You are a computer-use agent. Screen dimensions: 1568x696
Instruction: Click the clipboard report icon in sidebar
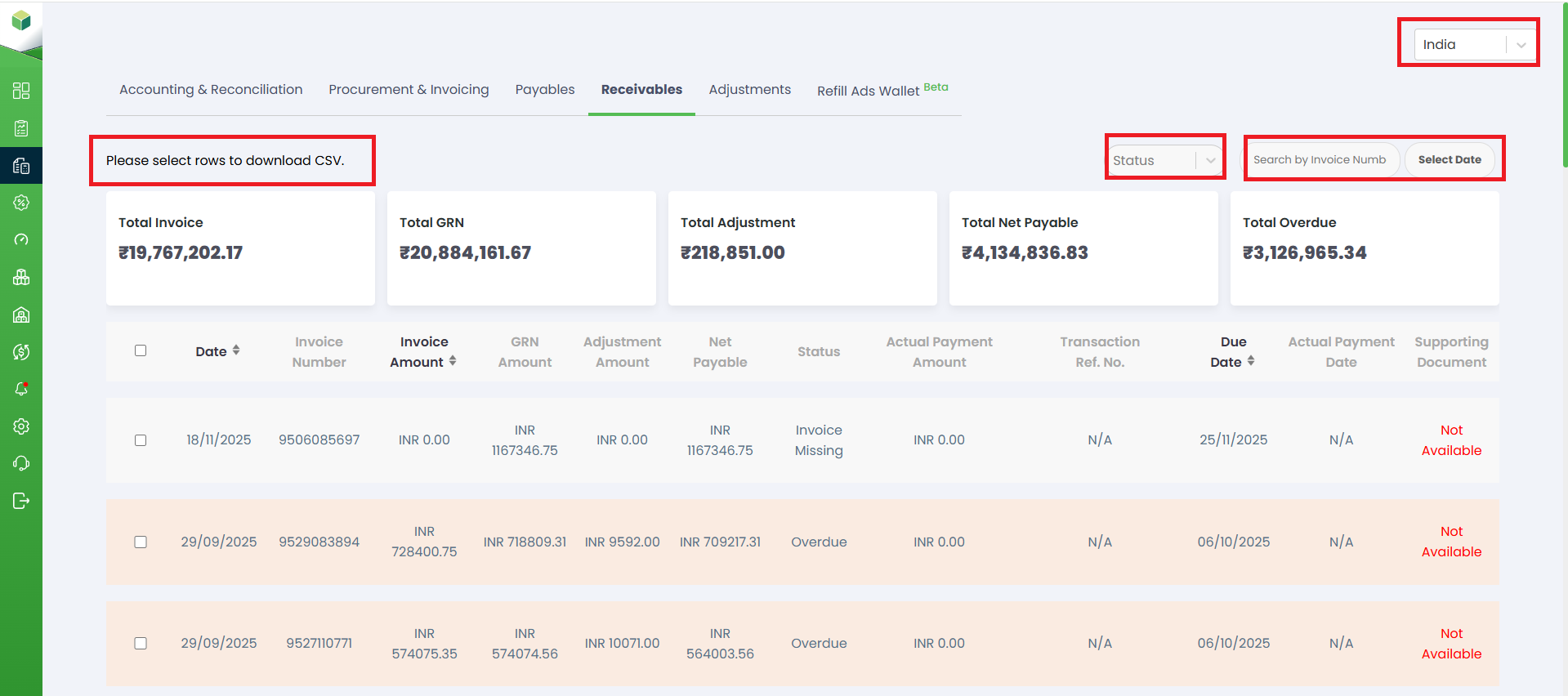[21, 128]
